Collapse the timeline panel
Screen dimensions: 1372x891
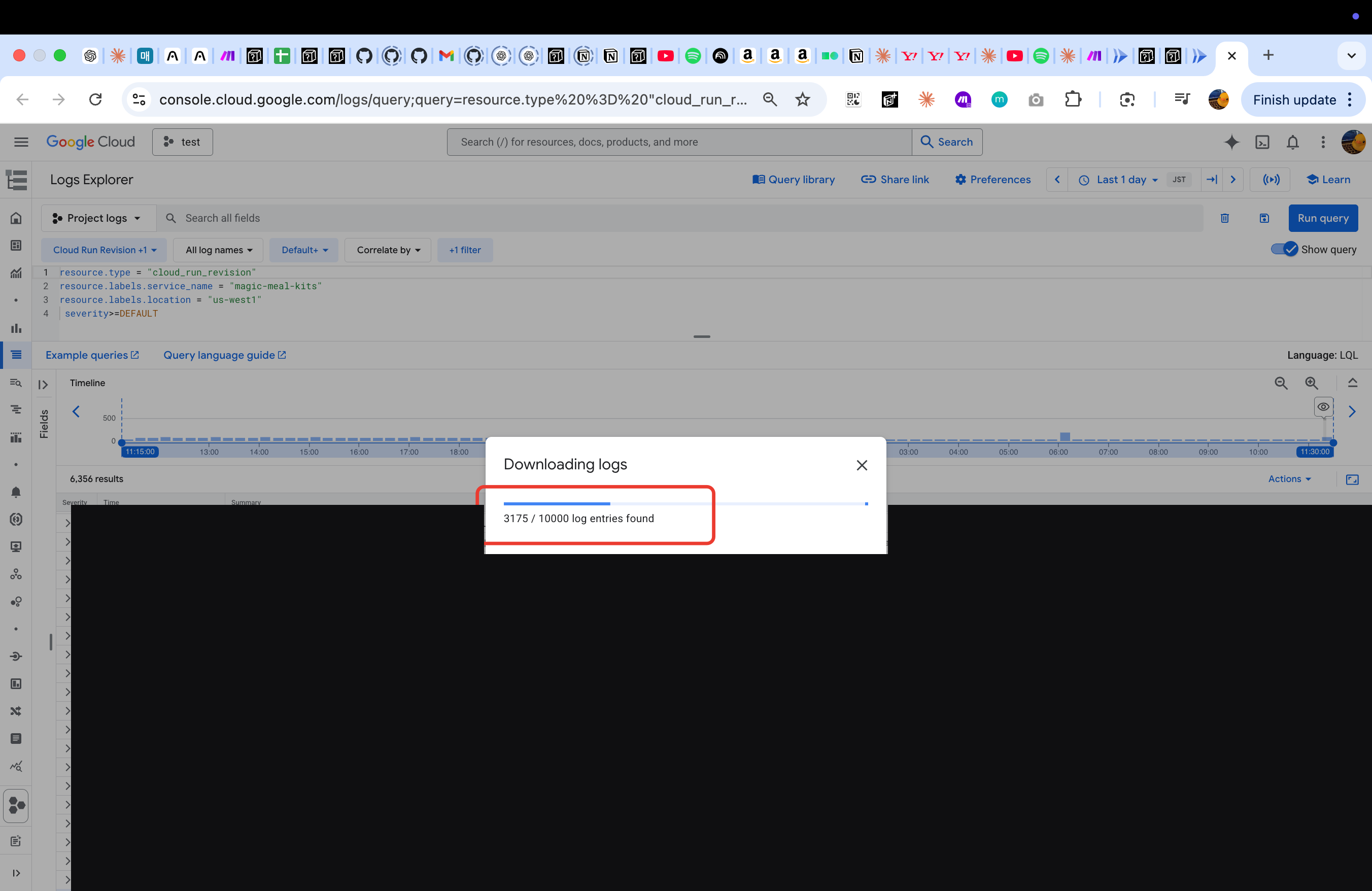(x=1352, y=383)
